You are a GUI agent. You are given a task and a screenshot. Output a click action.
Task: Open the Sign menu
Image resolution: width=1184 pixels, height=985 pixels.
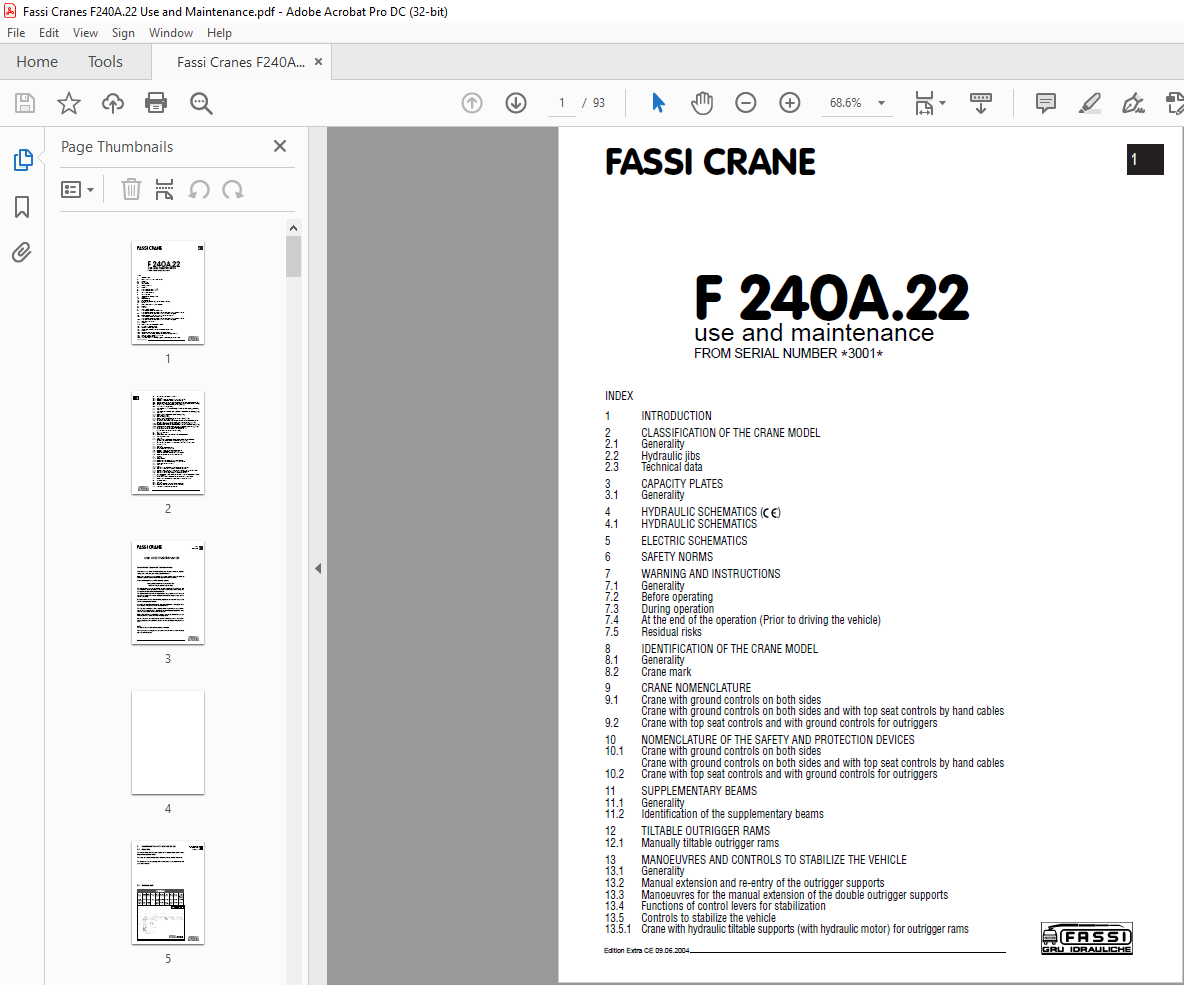123,32
